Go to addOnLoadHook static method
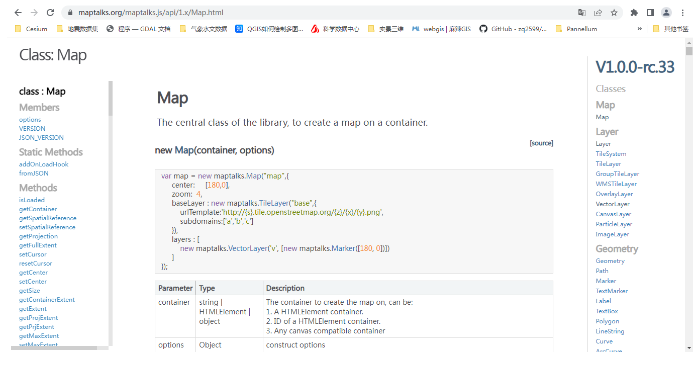The image size is (699, 366). tap(44, 164)
